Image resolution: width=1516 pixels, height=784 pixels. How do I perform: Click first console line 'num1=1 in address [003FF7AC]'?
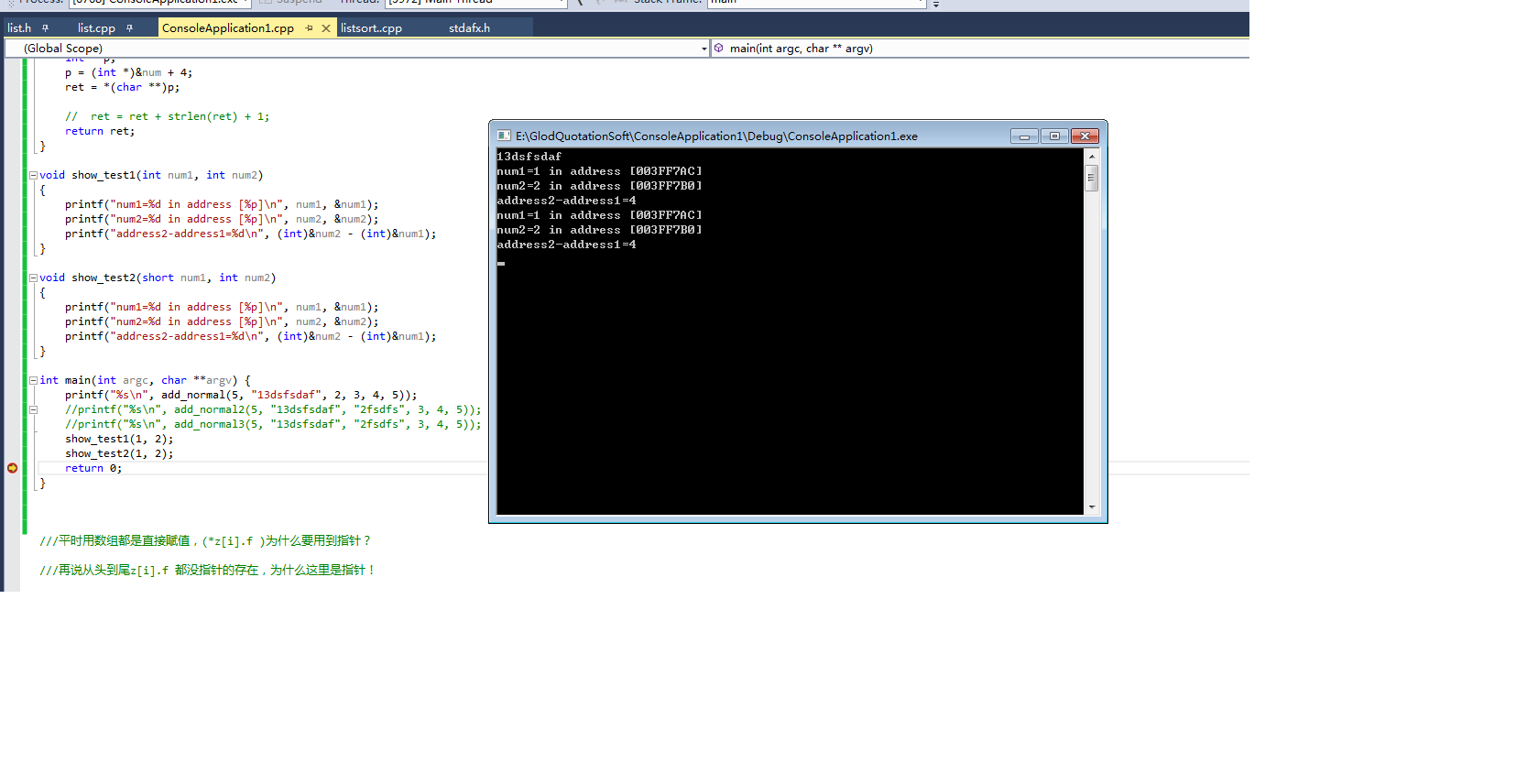point(599,171)
